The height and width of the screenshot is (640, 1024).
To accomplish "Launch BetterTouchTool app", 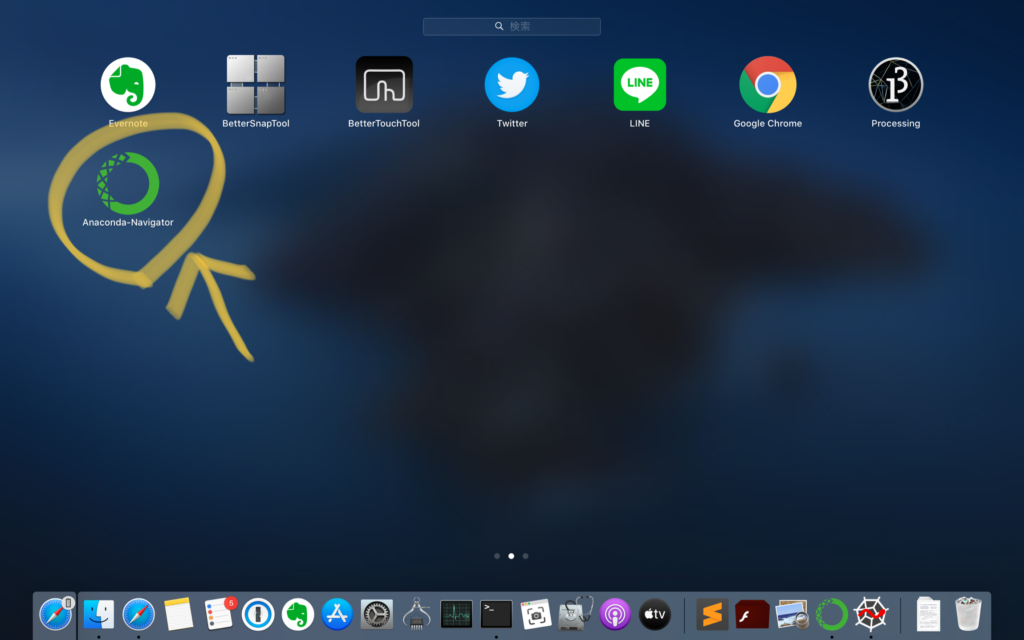I will pyautogui.click(x=384, y=85).
